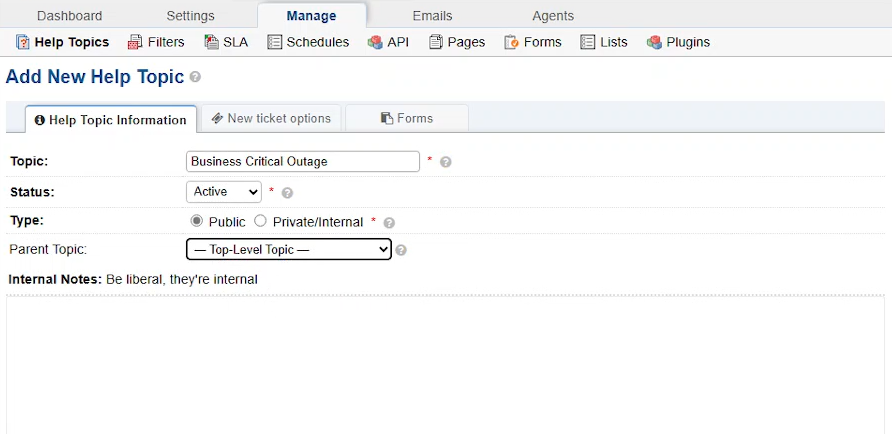Viewport: 892px width, 434px height.
Task: Click help icon beside Add New Help Topic
Action: click(195, 77)
